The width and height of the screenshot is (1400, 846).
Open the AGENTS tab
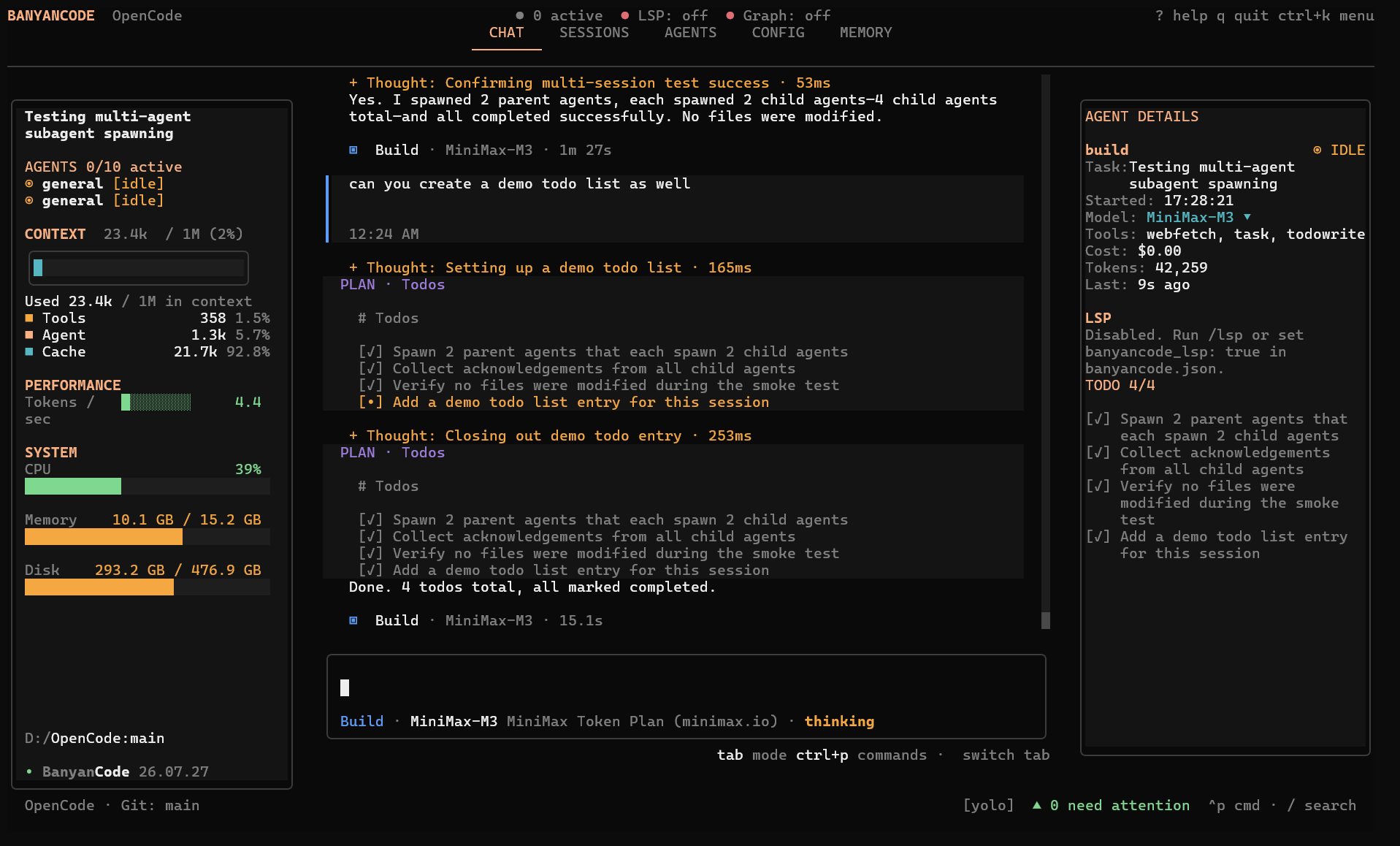pyautogui.click(x=690, y=33)
